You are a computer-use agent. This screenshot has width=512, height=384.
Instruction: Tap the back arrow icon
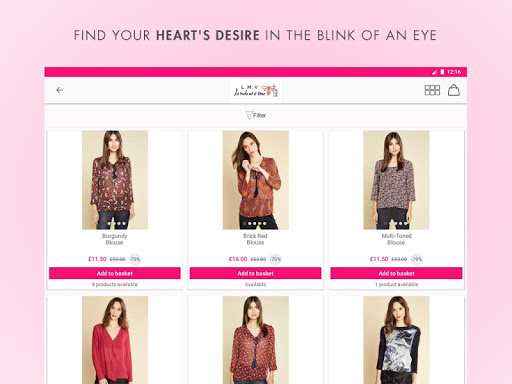click(x=60, y=90)
